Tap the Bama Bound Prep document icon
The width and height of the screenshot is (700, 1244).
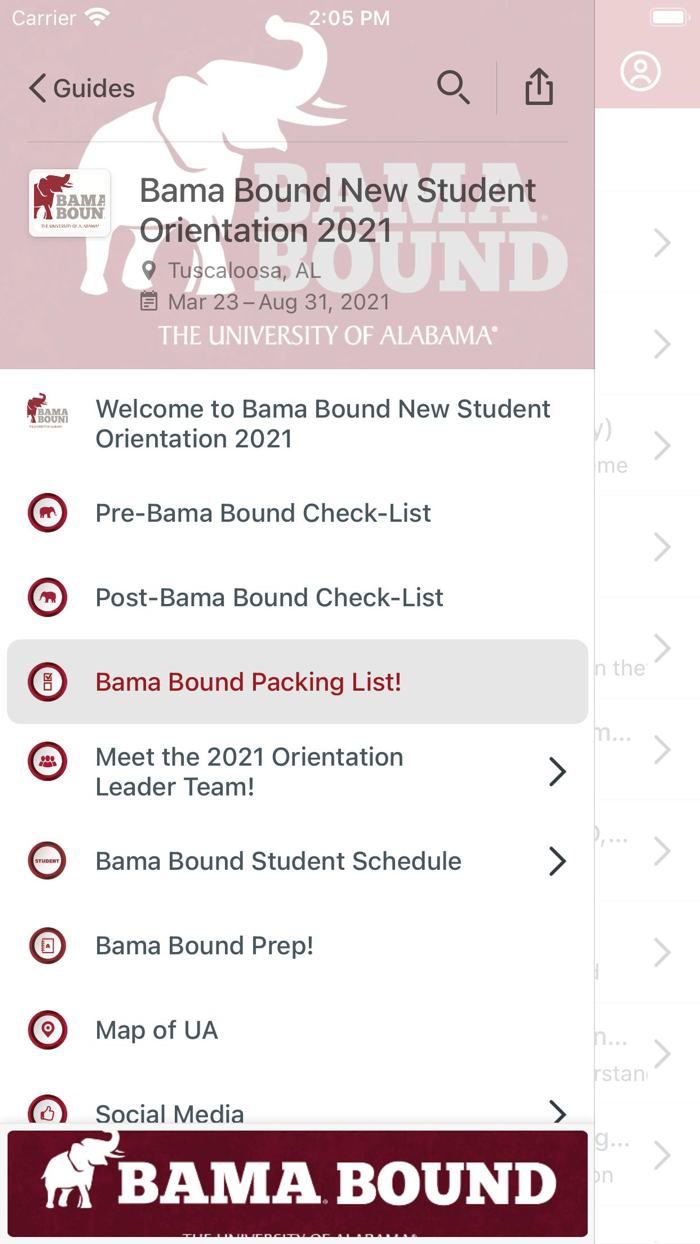[47, 945]
